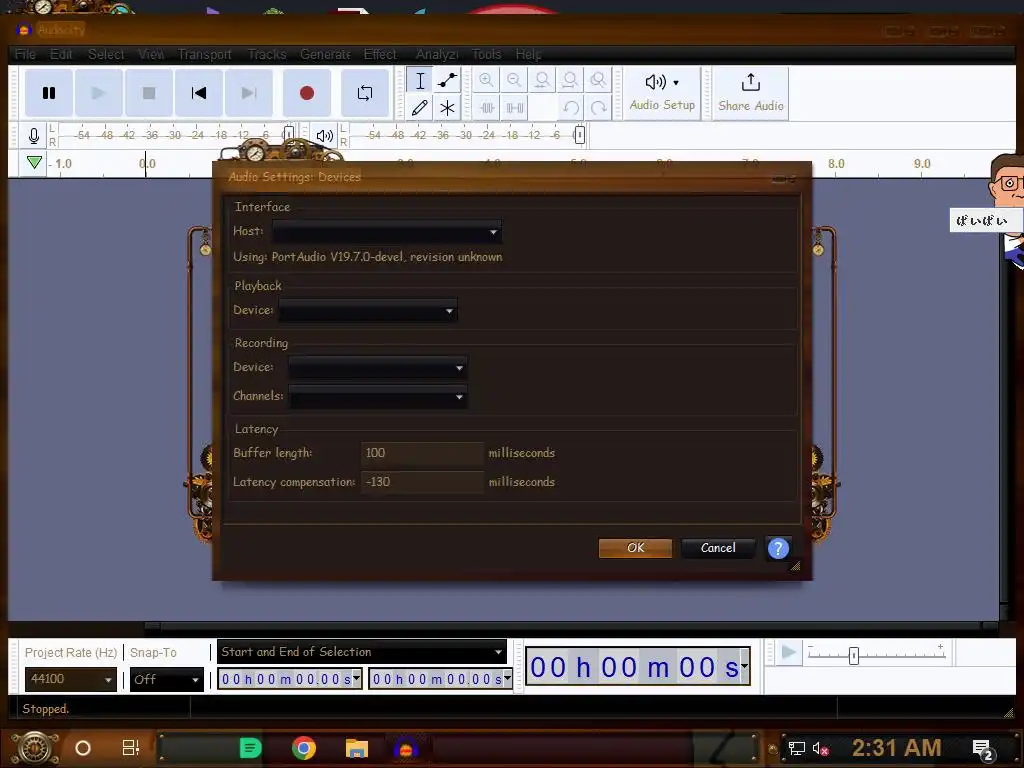The height and width of the screenshot is (768, 1024).
Task: Click the Latency compensation input field
Action: 423,482
